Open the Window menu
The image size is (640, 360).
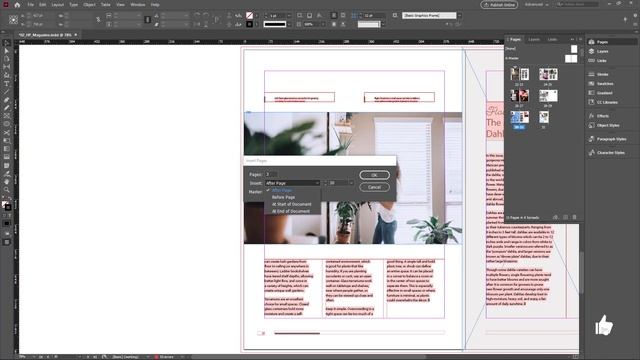pos(138,5)
